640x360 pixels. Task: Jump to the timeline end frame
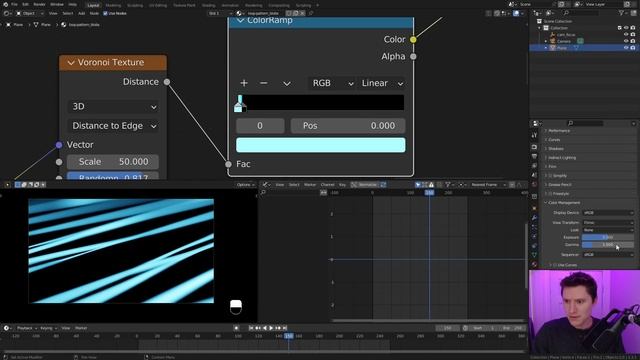click(284, 328)
